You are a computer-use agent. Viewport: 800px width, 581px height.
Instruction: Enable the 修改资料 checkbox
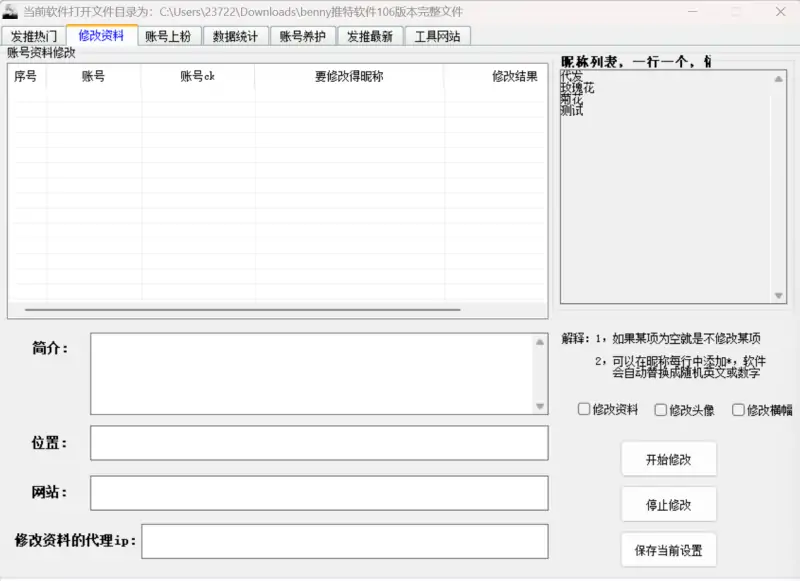pyautogui.click(x=584, y=409)
